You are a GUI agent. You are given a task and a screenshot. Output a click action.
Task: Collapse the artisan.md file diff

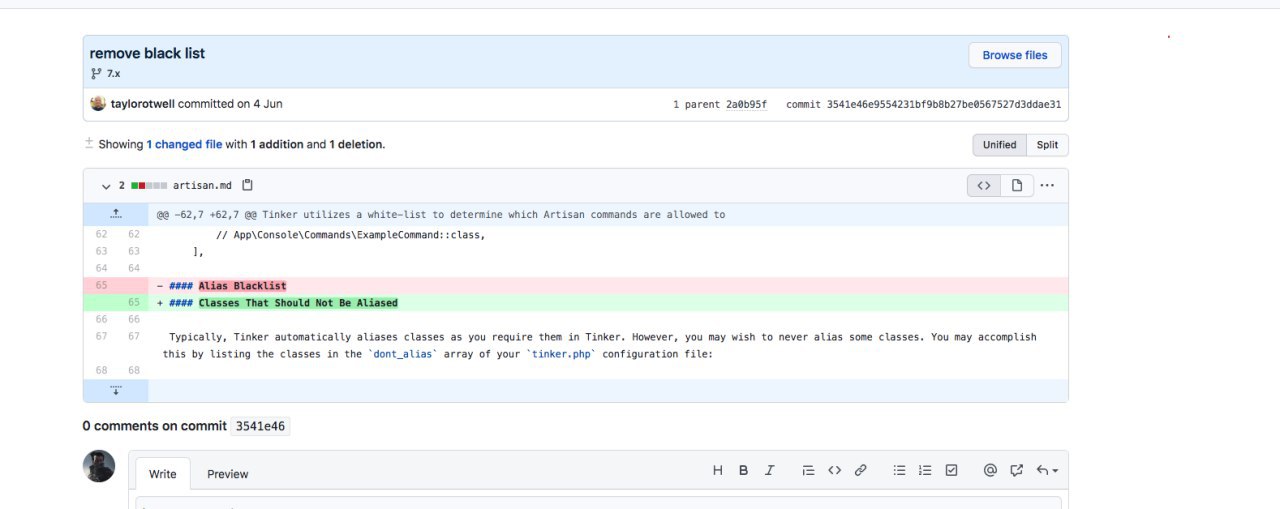pyautogui.click(x=106, y=186)
